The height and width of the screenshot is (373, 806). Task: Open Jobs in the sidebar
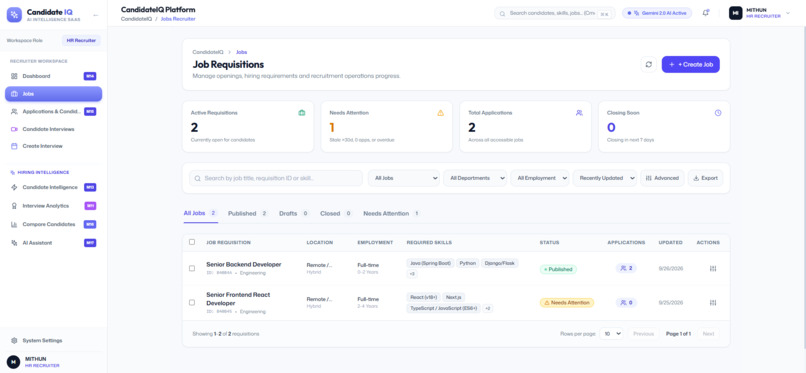point(53,94)
